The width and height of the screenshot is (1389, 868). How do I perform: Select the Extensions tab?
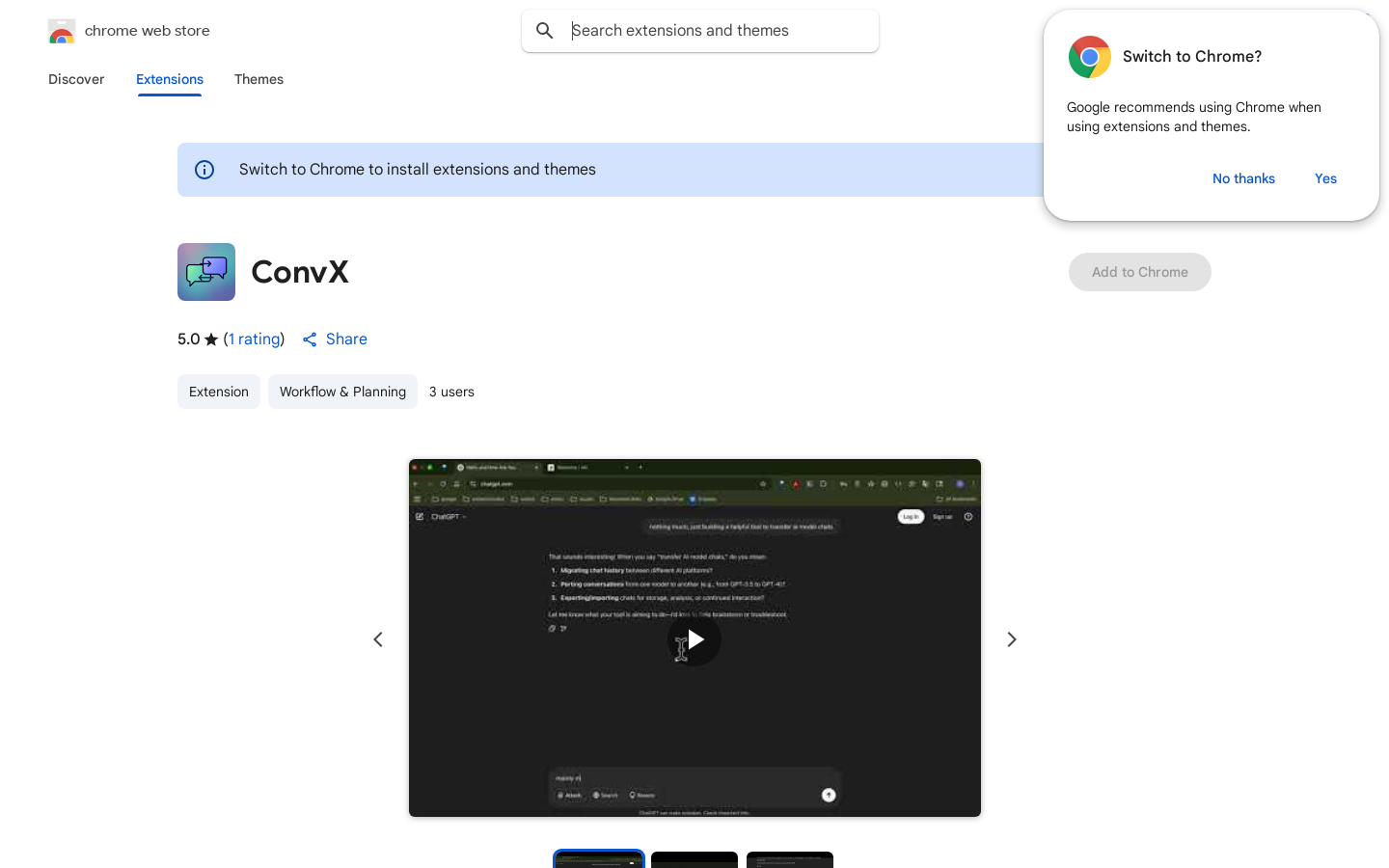(170, 79)
